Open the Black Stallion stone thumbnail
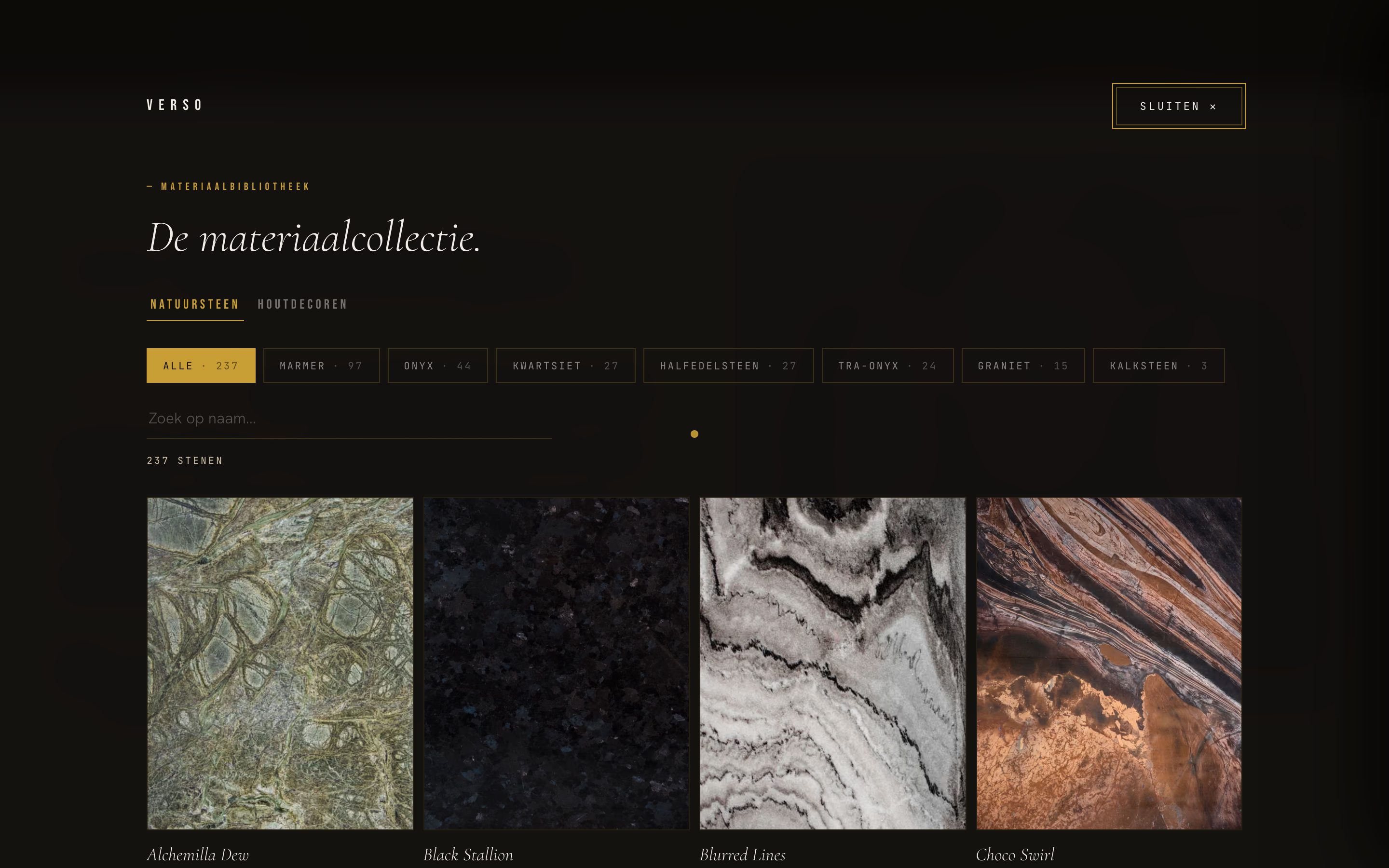The height and width of the screenshot is (868, 1389). [556, 664]
